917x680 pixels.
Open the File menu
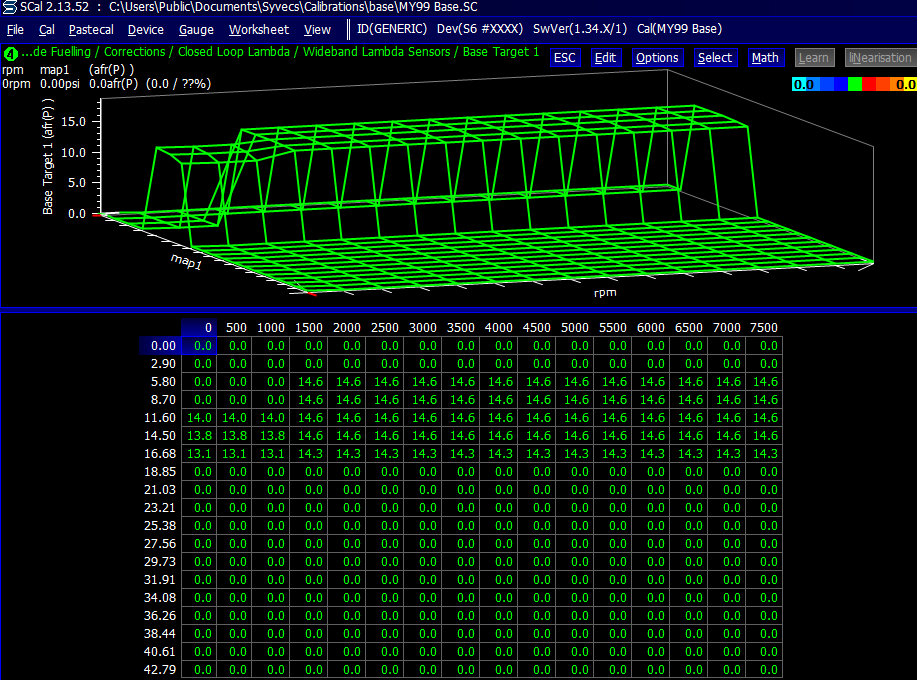tap(15, 29)
